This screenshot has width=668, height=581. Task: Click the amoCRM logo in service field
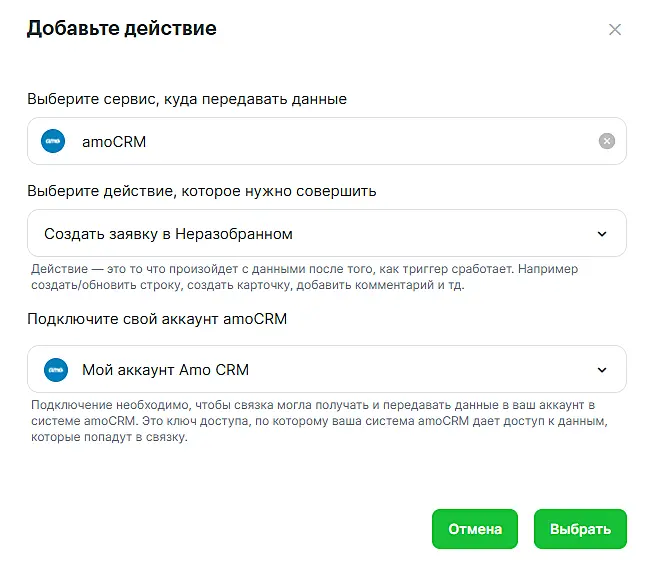point(53,141)
